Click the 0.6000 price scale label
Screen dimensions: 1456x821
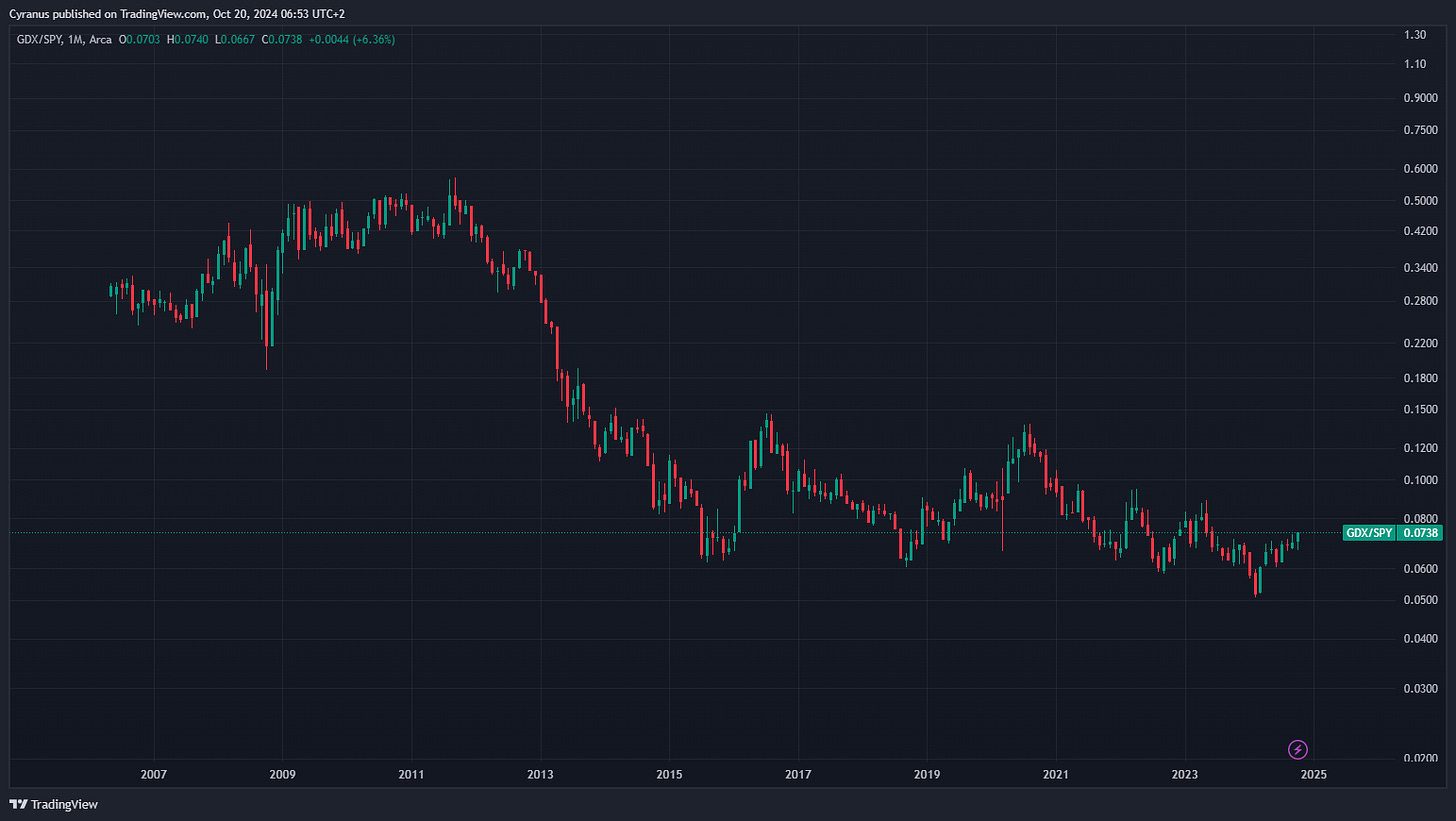[x=1420, y=169]
